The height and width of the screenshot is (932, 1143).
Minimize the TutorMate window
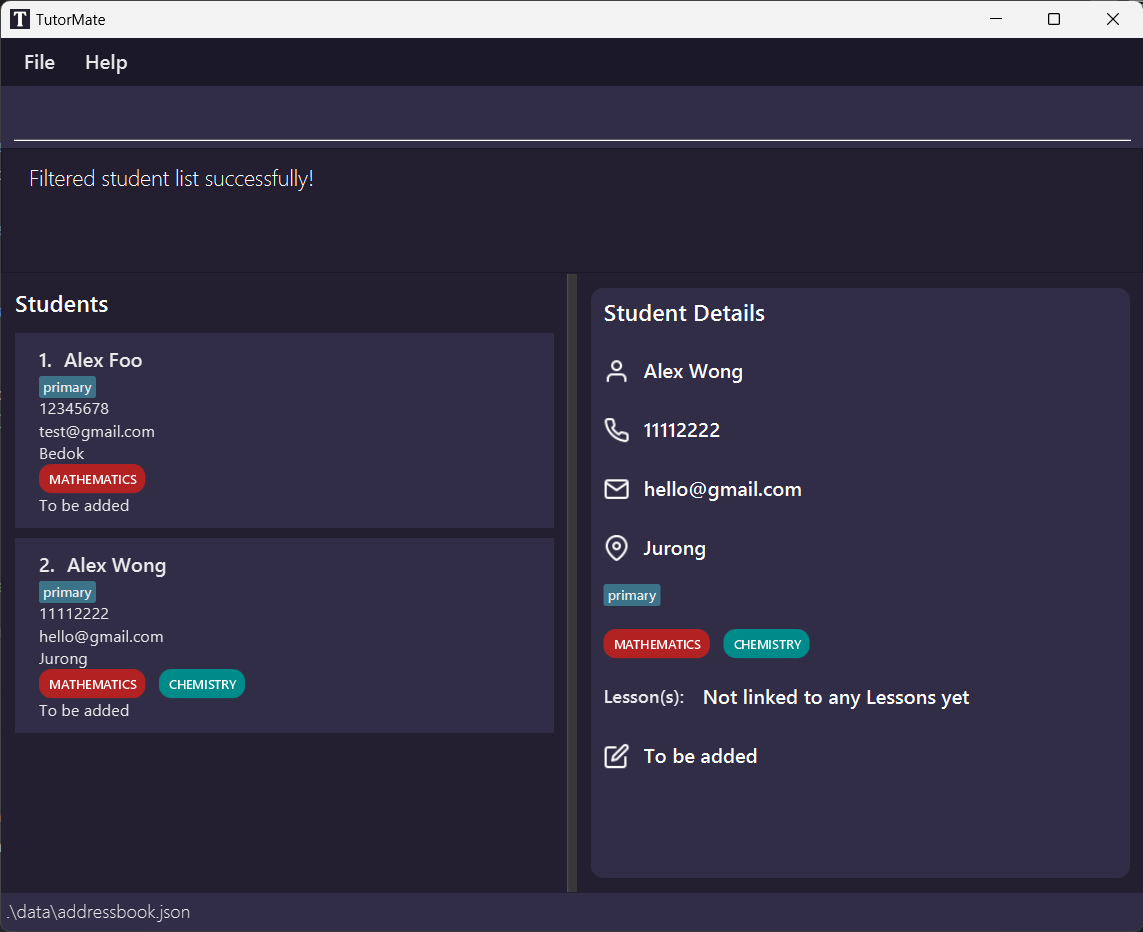pyautogui.click(x=996, y=19)
